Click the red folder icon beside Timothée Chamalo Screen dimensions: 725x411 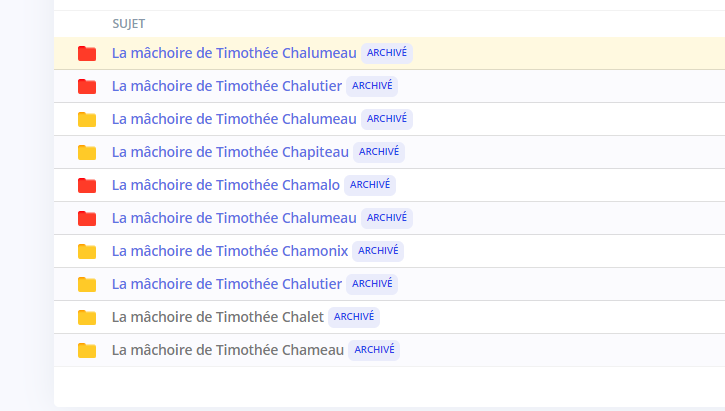pyautogui.click(x=87, y=185)
